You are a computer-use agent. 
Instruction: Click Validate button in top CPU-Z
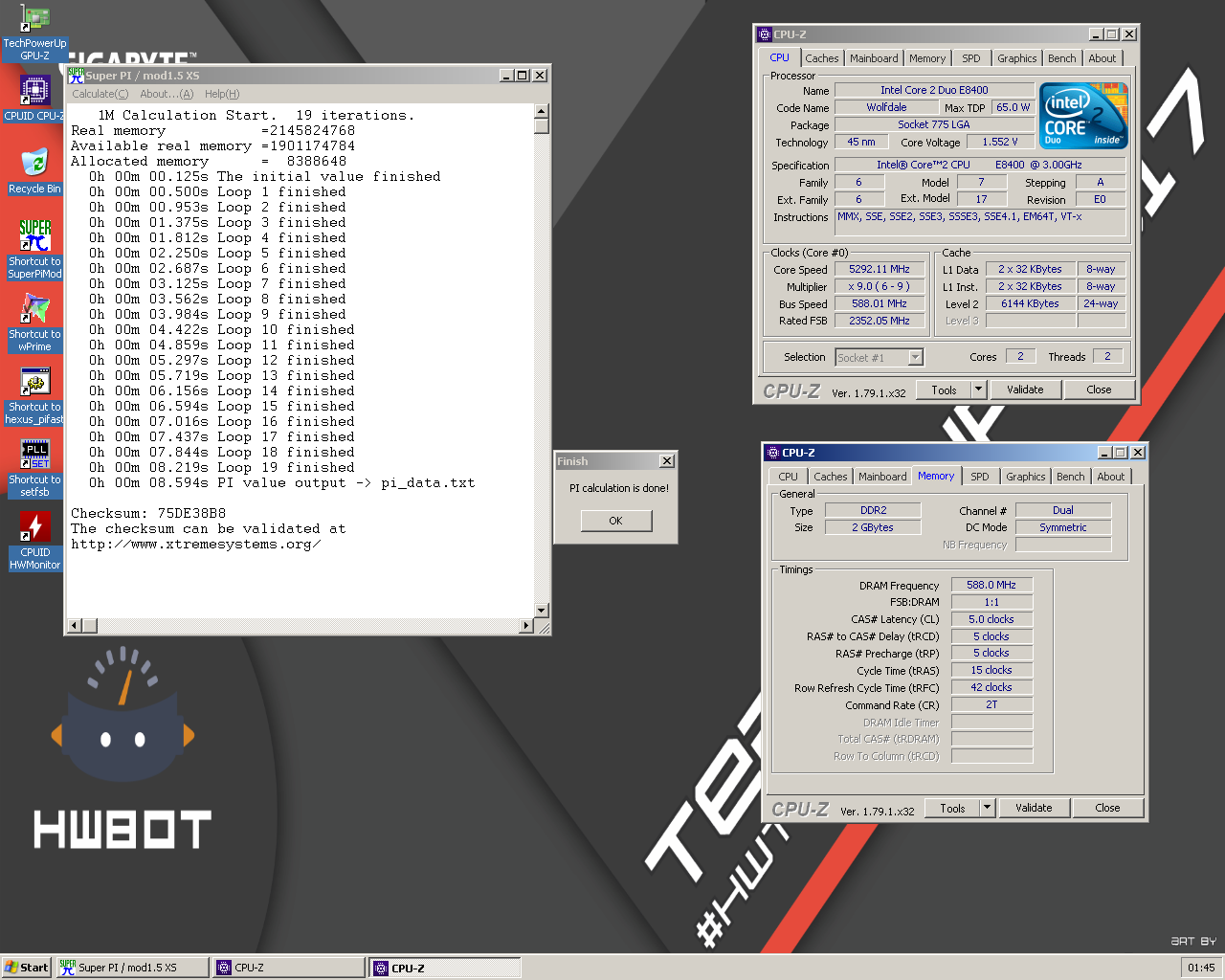click(1025, 390)
